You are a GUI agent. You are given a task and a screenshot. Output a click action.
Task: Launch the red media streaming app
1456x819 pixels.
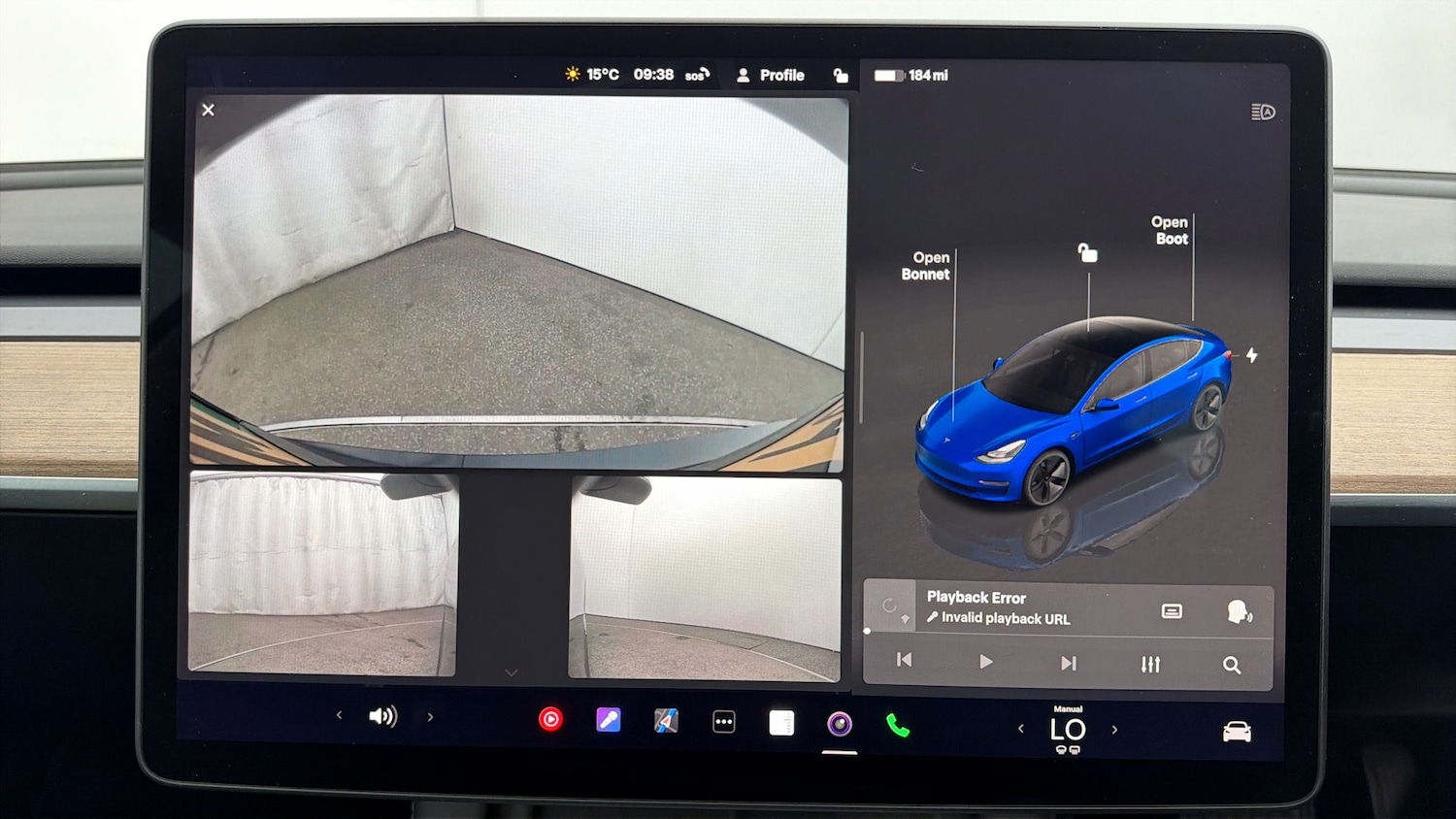551,719
